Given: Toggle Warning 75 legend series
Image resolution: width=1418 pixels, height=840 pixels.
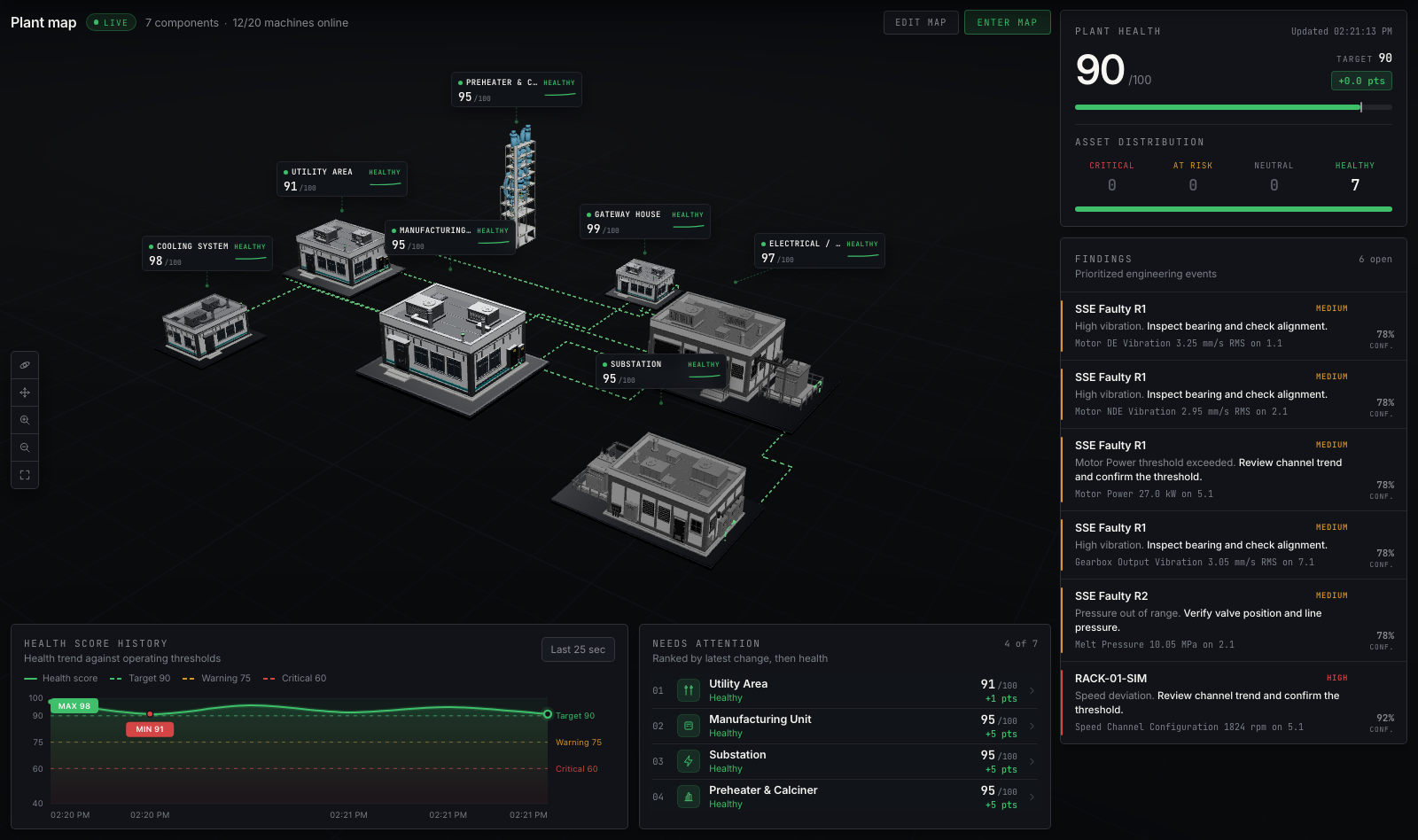Looking at the screenshot, I should pos(216,679).
